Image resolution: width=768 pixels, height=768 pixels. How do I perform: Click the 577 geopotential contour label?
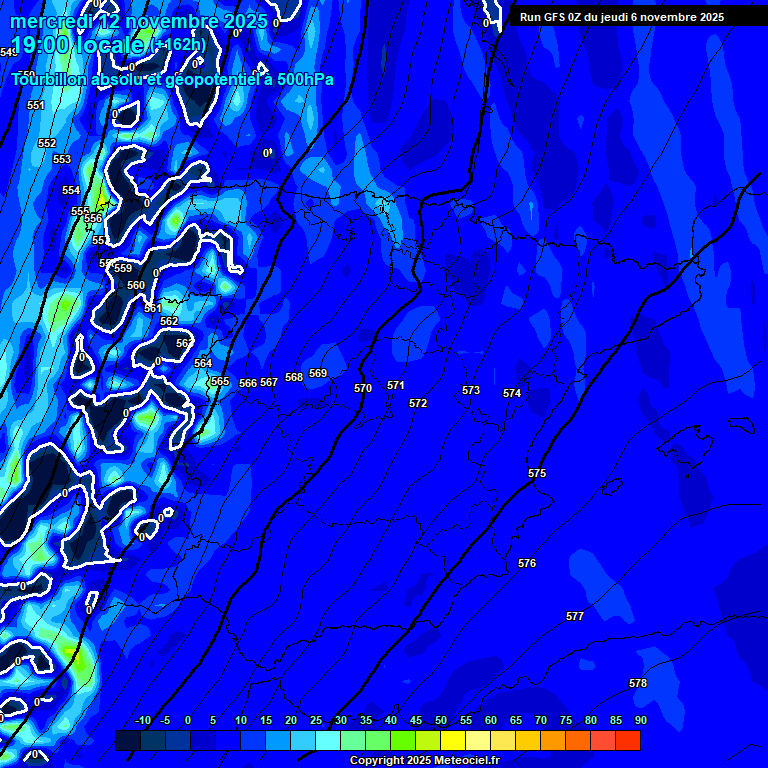575,617
